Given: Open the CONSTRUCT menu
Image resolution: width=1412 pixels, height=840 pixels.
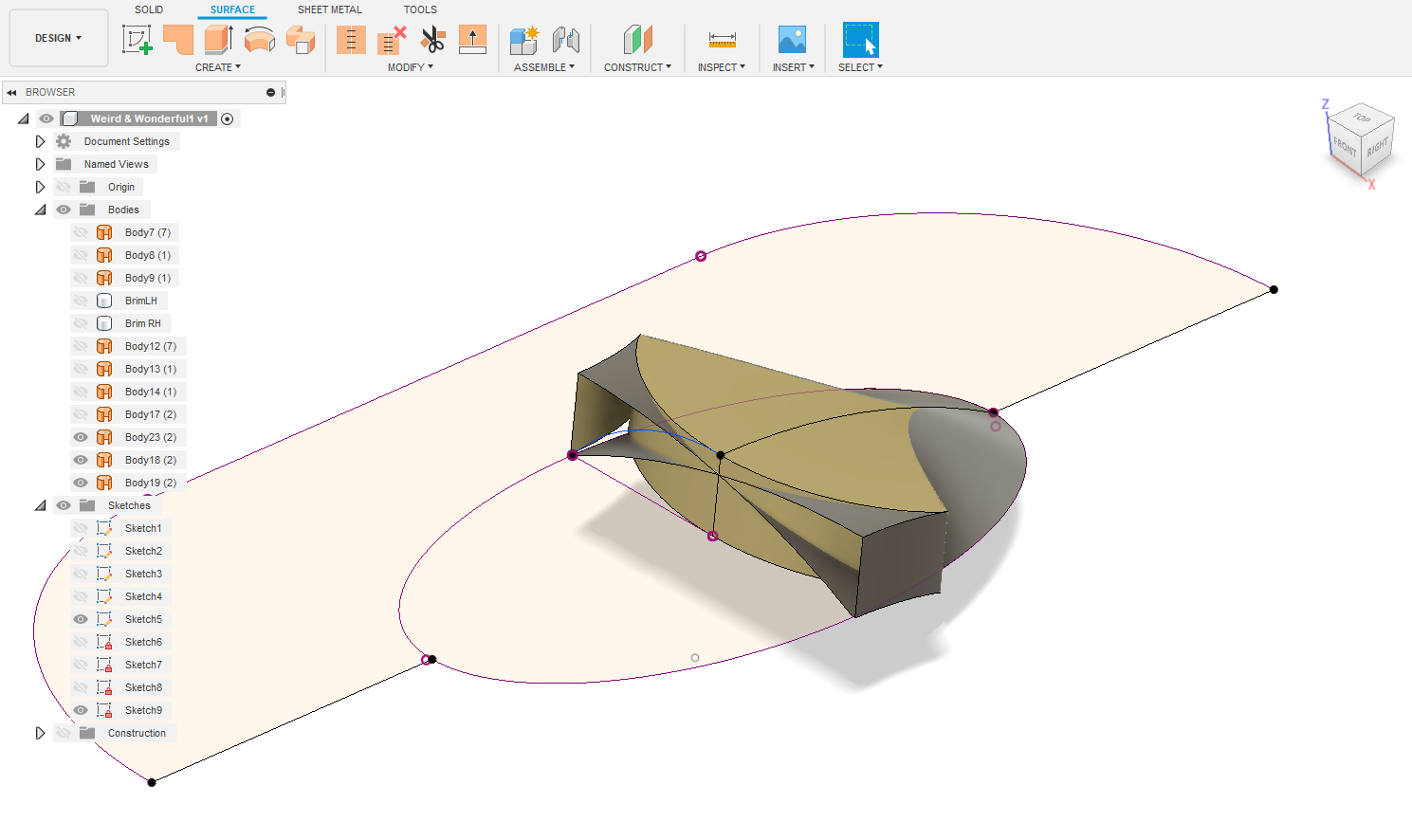Looking at the screenshot, I should (x=637, y=67).
